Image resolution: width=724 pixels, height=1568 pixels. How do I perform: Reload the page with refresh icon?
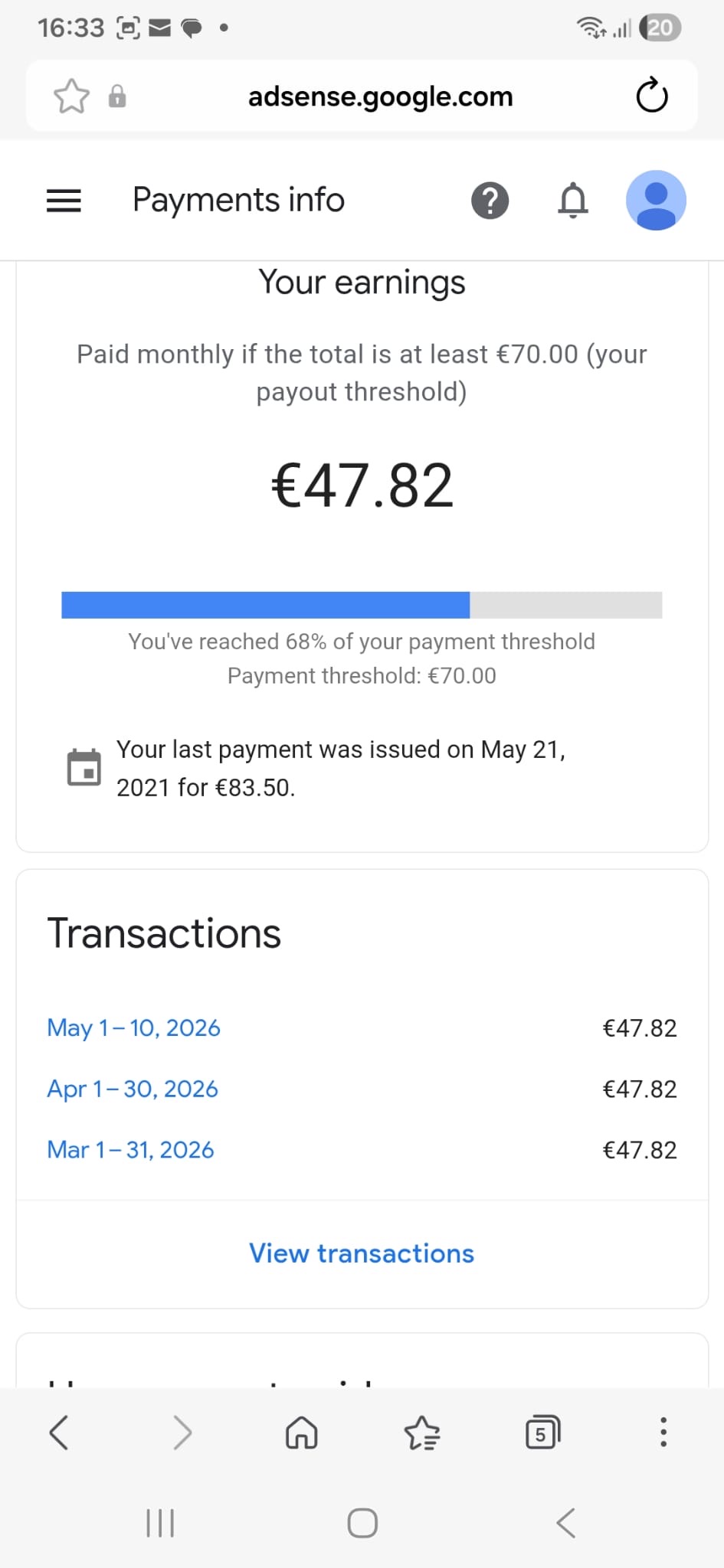[x=652, y=96]
